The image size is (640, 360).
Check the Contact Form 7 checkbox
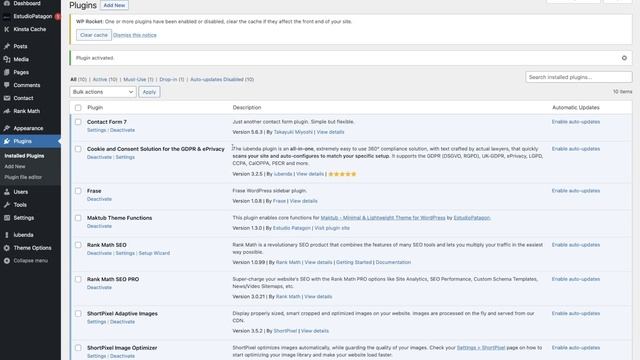pos(78,122)
